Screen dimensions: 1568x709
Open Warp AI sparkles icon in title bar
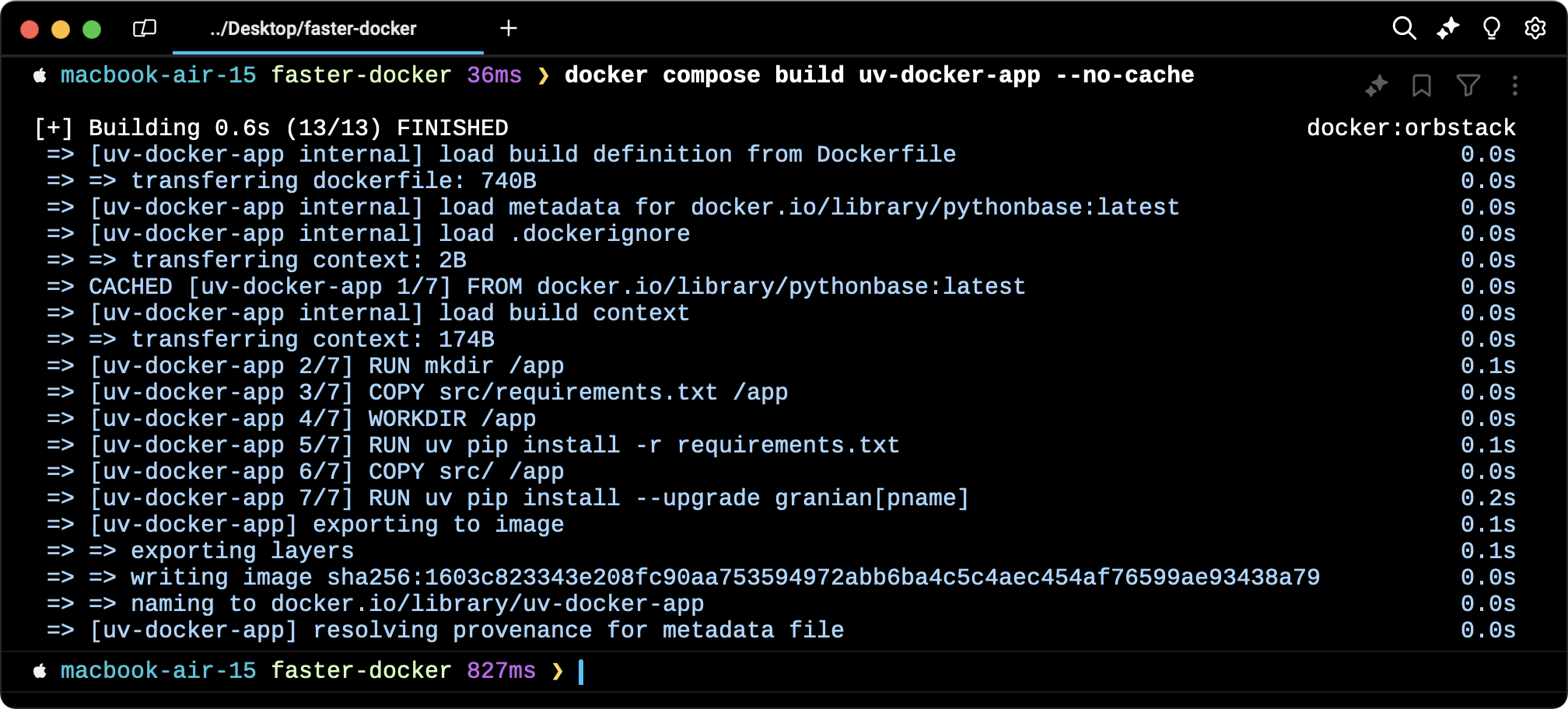(1447, 29)
